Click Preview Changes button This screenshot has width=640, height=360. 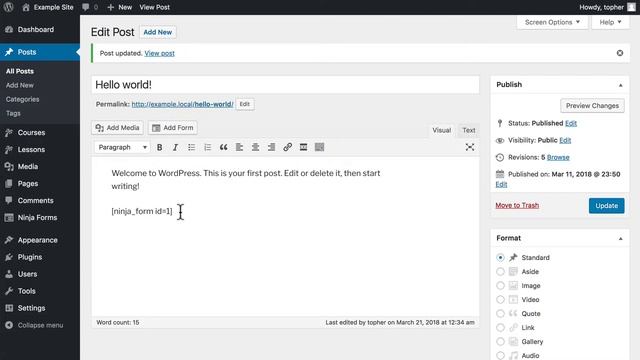click(x=592, y=106)
